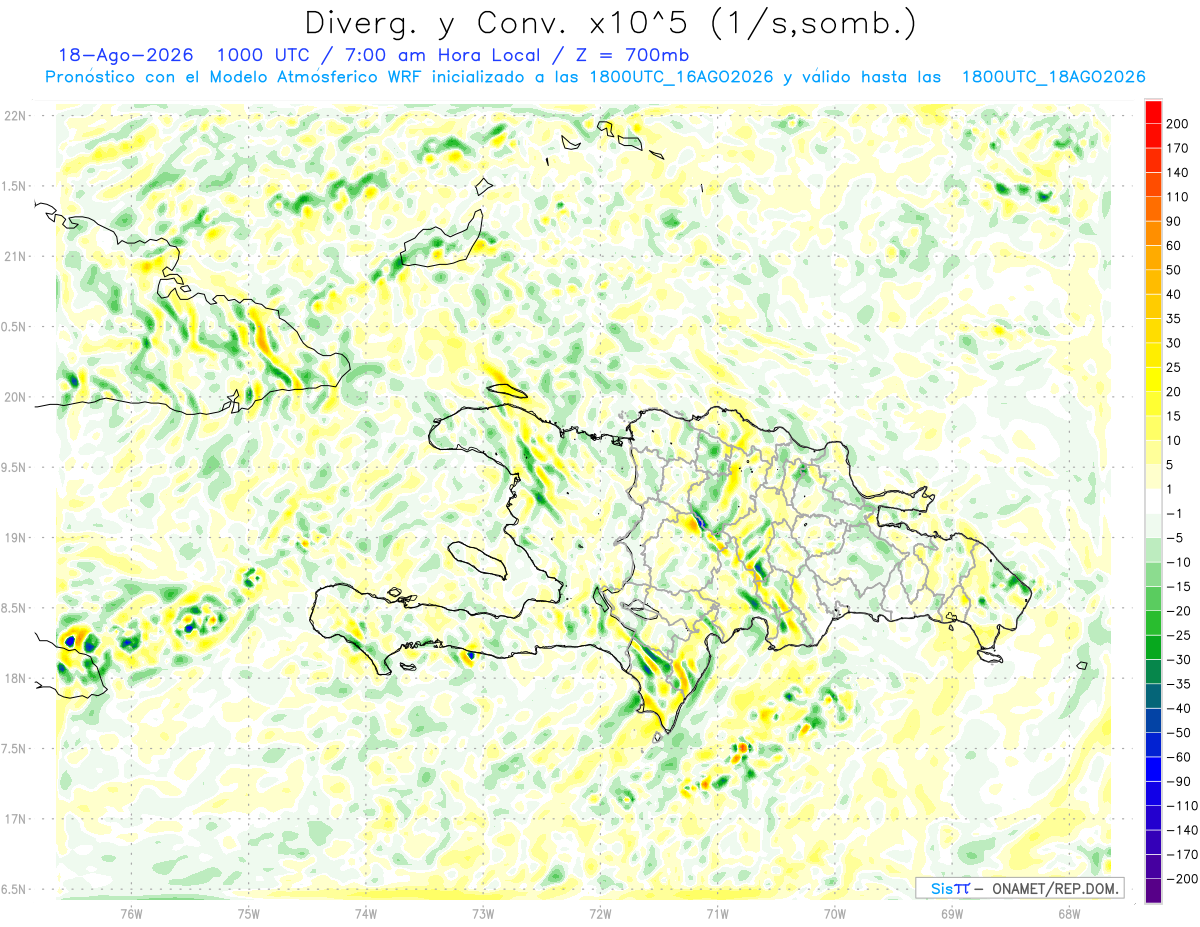Image resolution: width=1200 pixels, height=927 pixels.
Task: Click the color bar segment between -25 and -30
Action: [1153, 647]
